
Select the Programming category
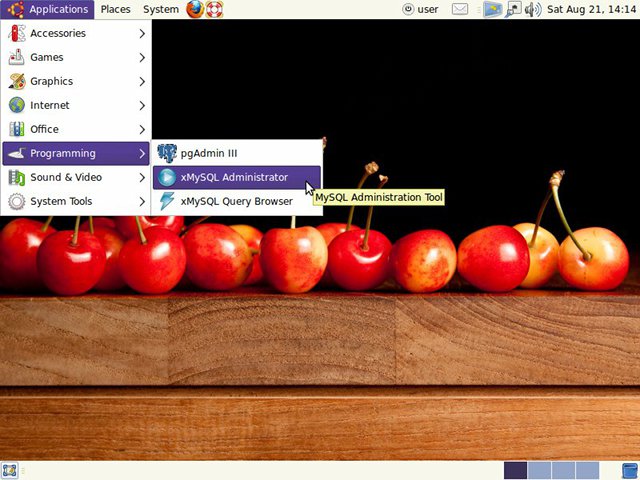(x=76, y=153)
